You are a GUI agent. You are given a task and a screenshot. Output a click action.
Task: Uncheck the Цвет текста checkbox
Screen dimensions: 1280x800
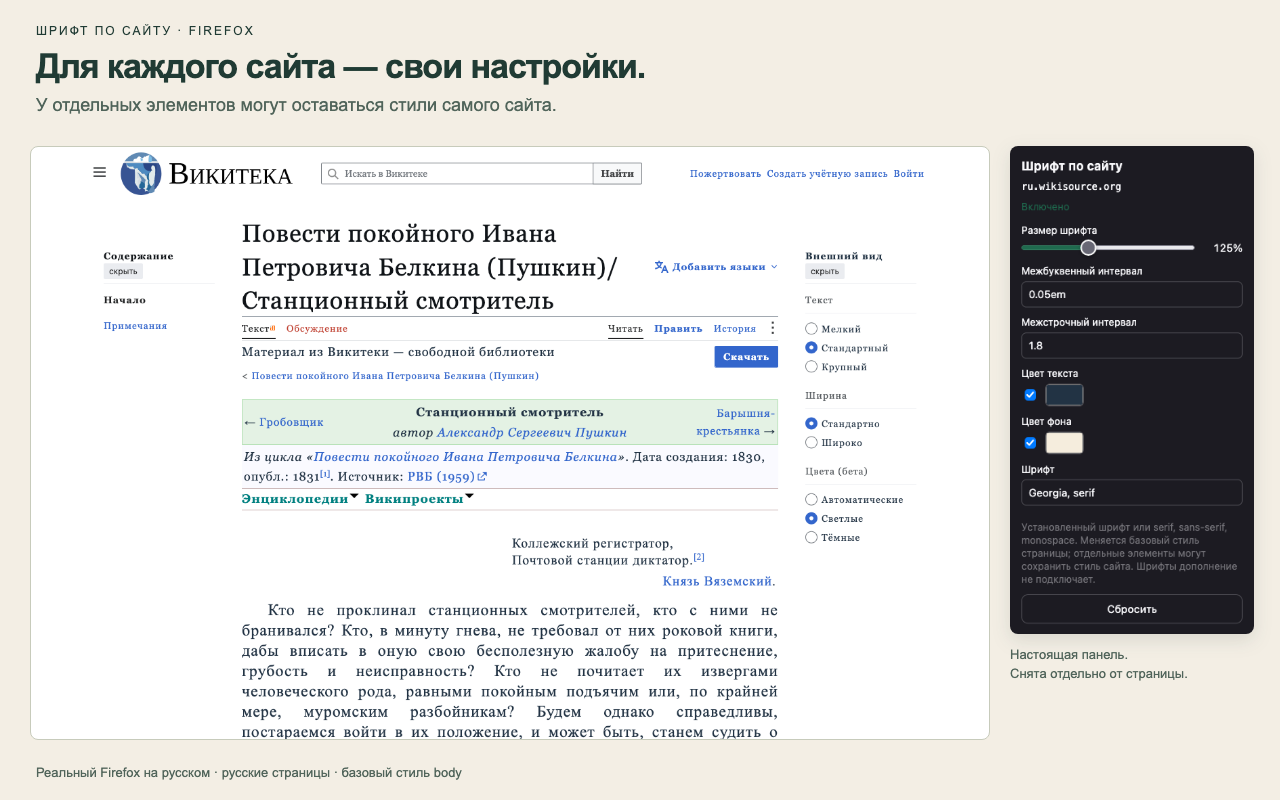coord(1030,395)
